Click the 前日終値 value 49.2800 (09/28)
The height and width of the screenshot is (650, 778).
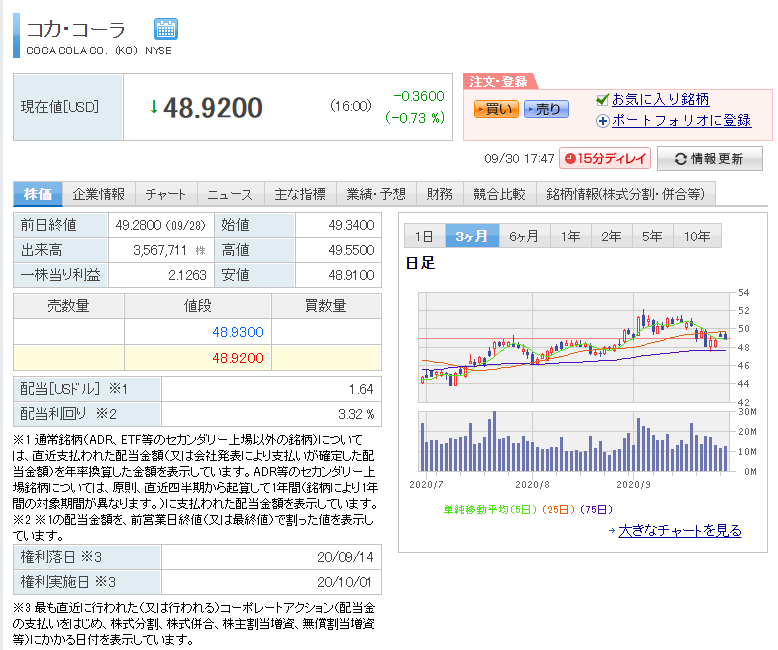coord(160,225)
